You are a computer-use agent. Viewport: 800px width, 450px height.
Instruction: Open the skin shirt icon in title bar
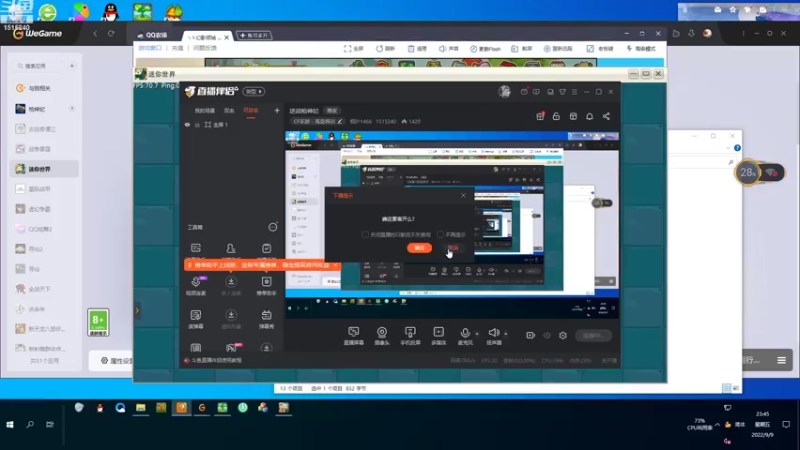click(562, 92)
